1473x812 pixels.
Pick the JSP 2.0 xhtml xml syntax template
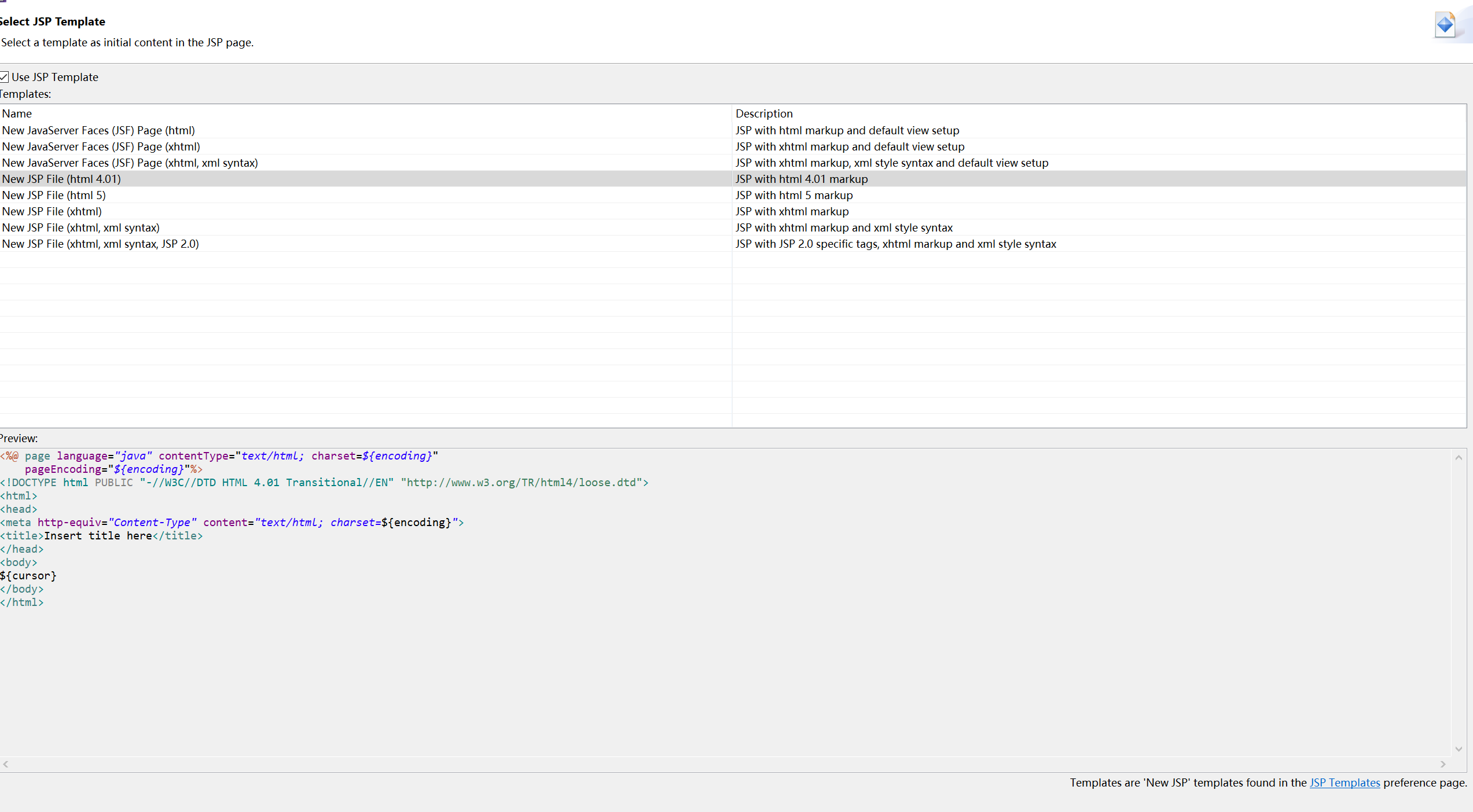coord(101,244)
